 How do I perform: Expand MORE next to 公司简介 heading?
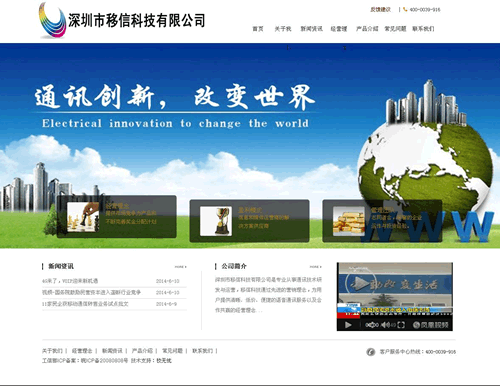[x=316, y=267]
